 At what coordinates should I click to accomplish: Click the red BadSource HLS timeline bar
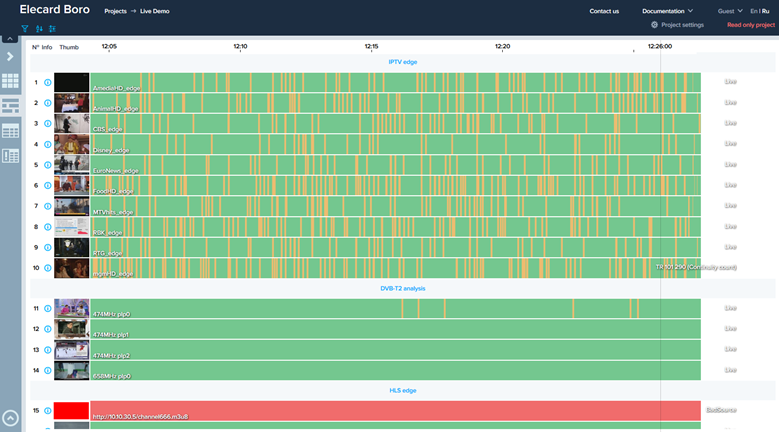point(395,411)
